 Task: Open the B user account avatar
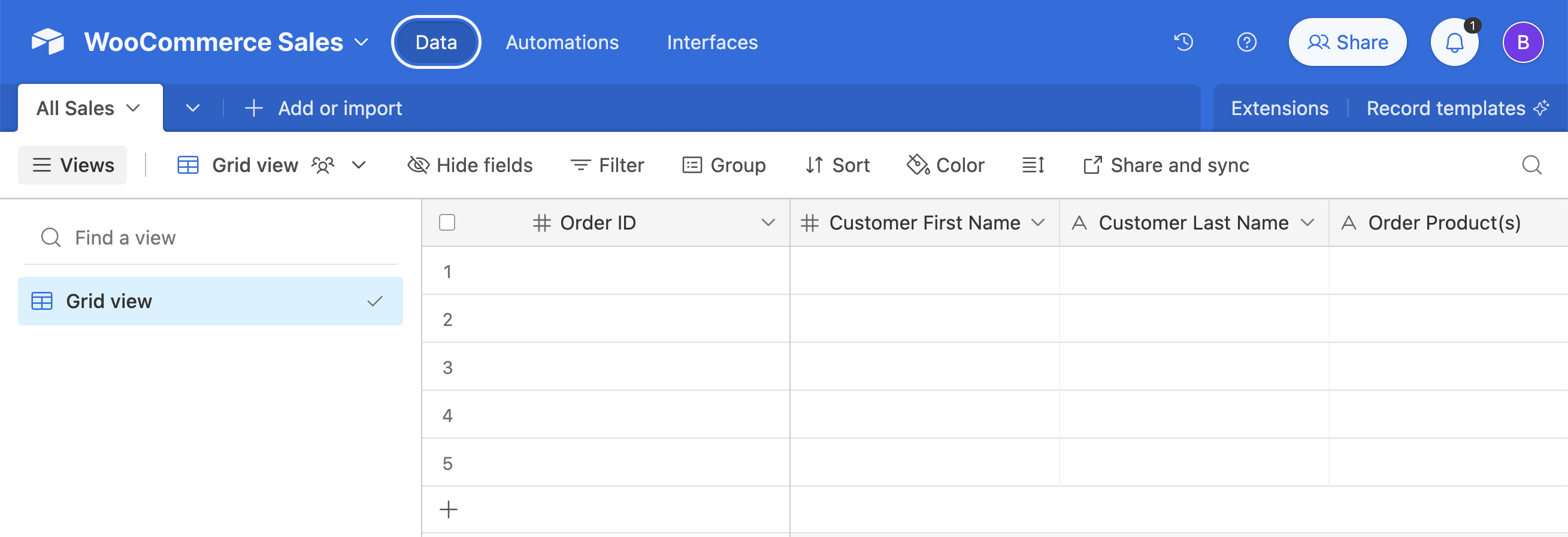1522,43
